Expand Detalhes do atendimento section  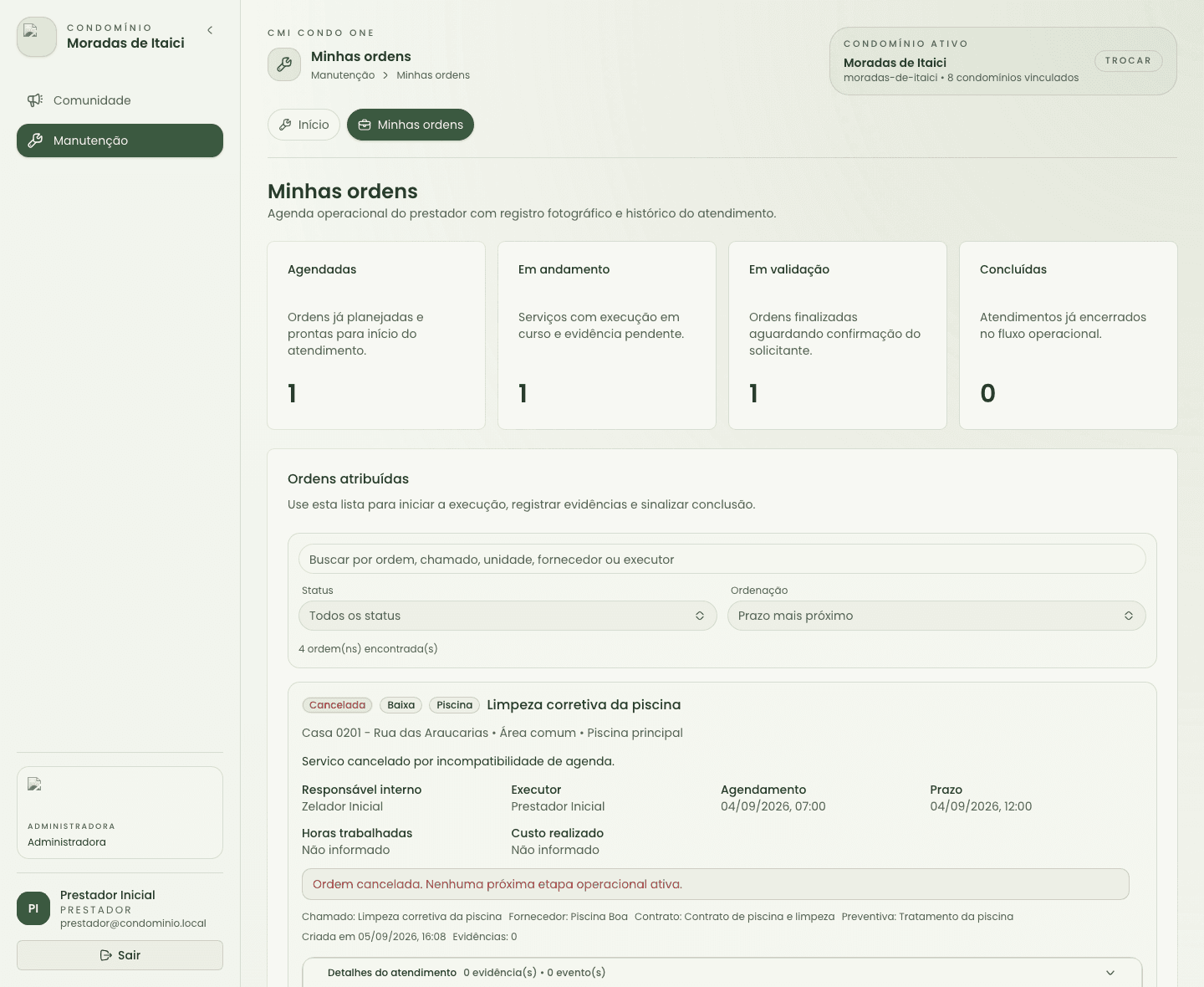tap(722, 972)
